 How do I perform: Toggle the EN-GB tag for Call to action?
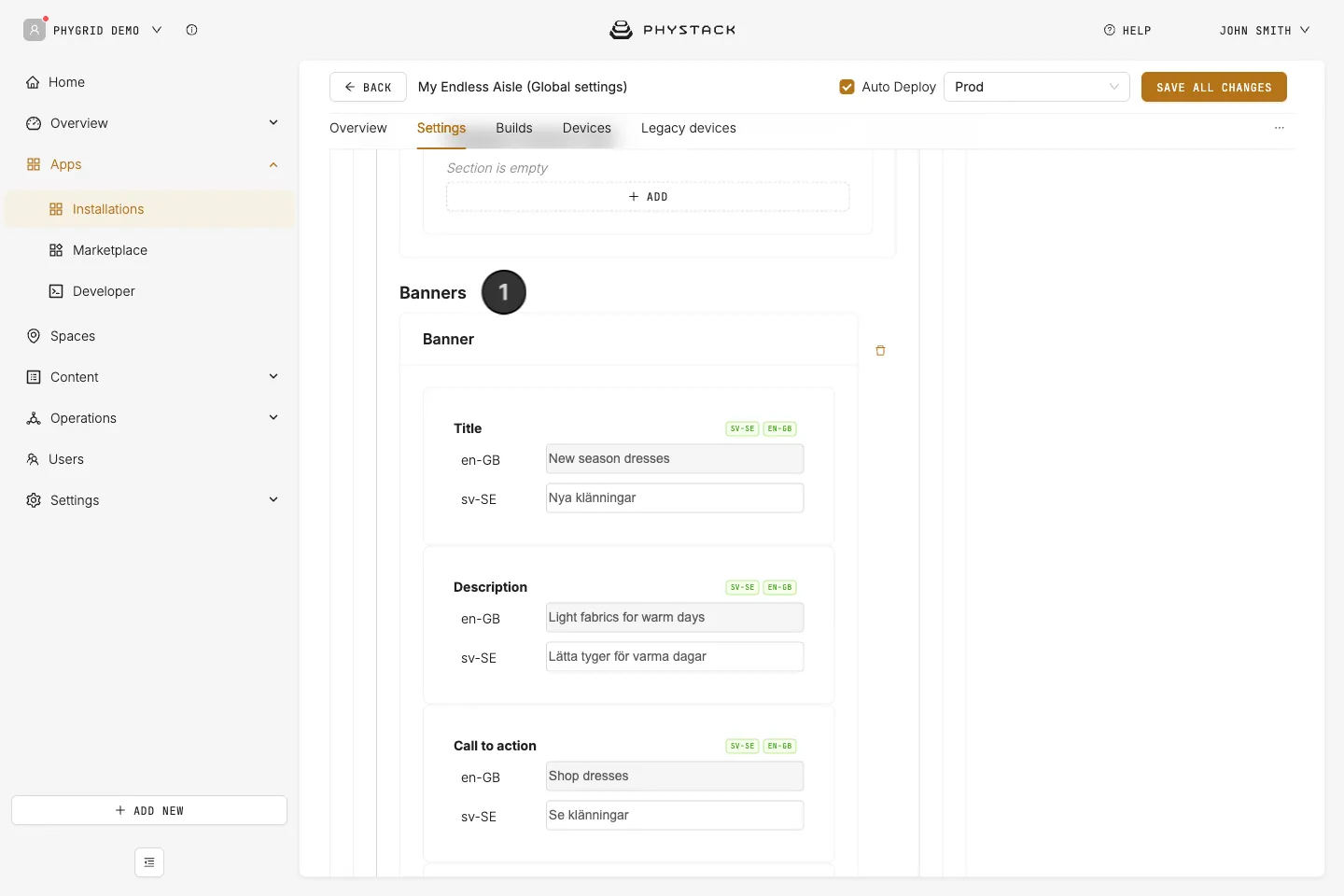[x=780, y=747]
